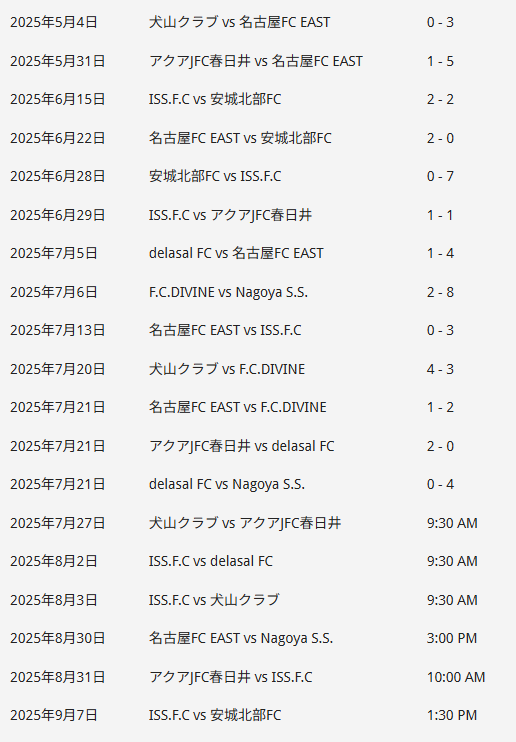Open the ISS.F.C vs アクアJFC春日井 match
The width and height of the screenshot is (516, 742).
coord(230,215)
